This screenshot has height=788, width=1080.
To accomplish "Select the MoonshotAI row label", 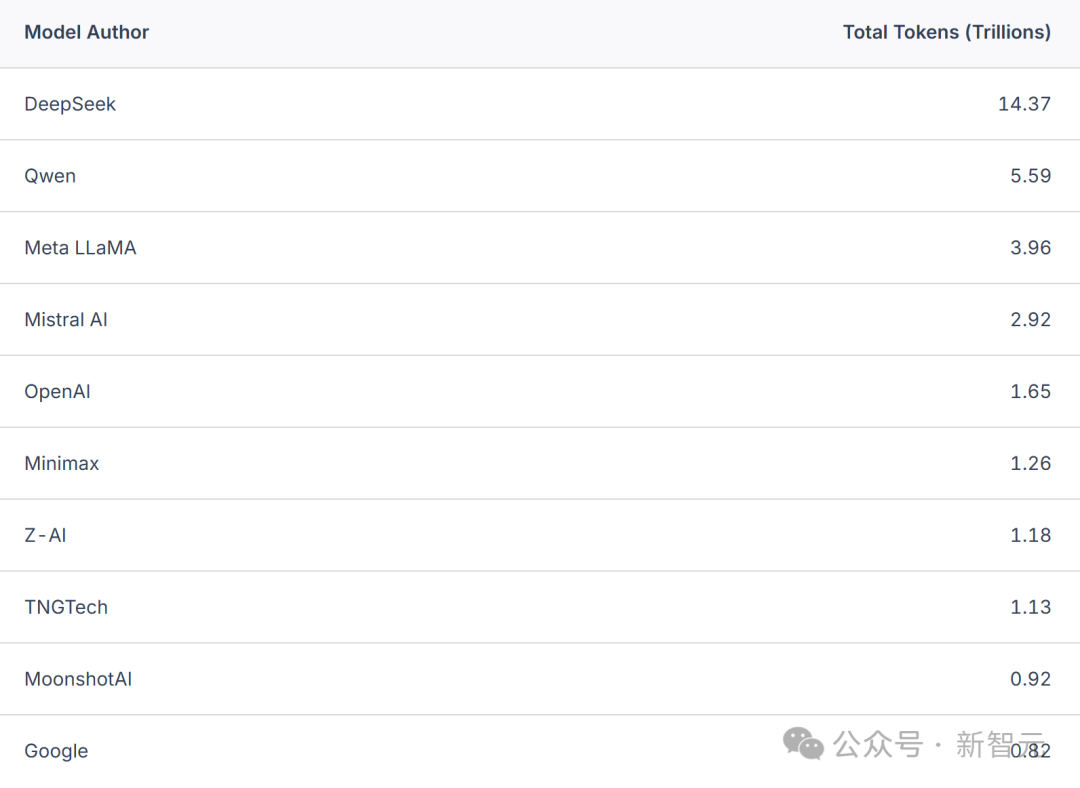I will click(x=78, y=679).
